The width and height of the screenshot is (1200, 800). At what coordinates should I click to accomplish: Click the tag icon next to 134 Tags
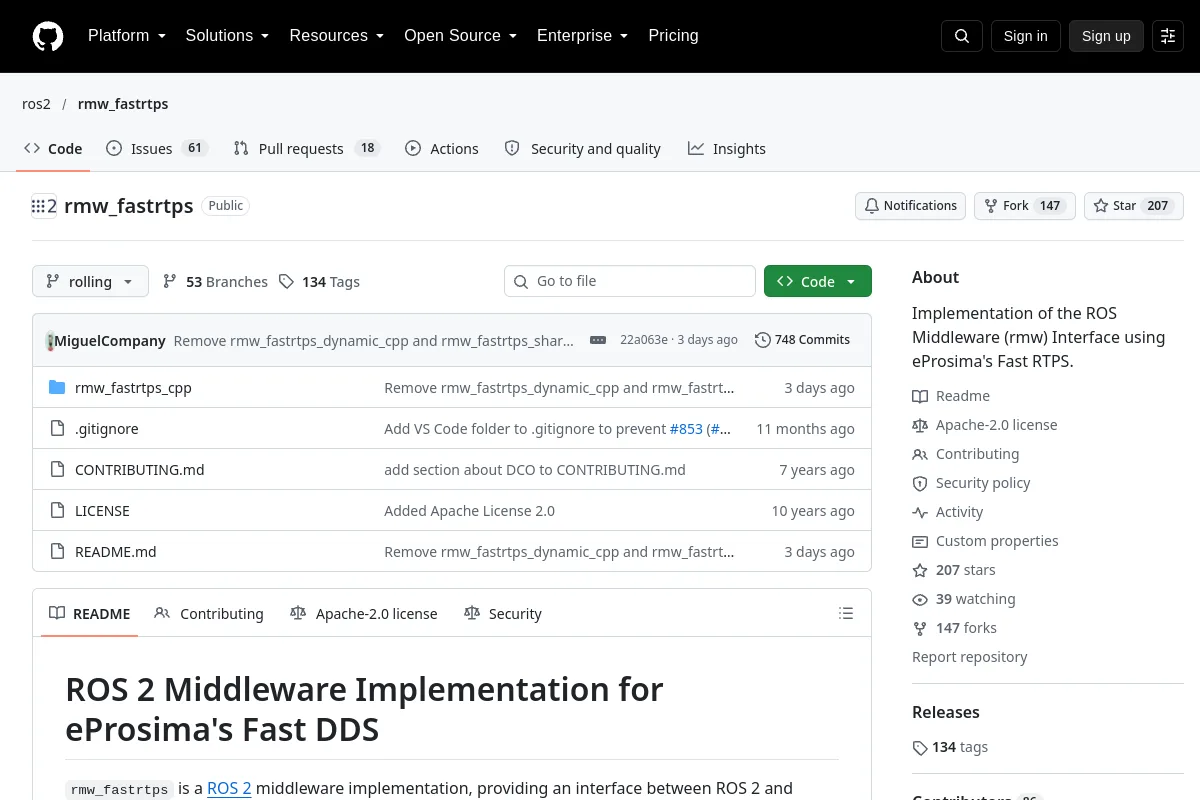(x=286, y=282)
